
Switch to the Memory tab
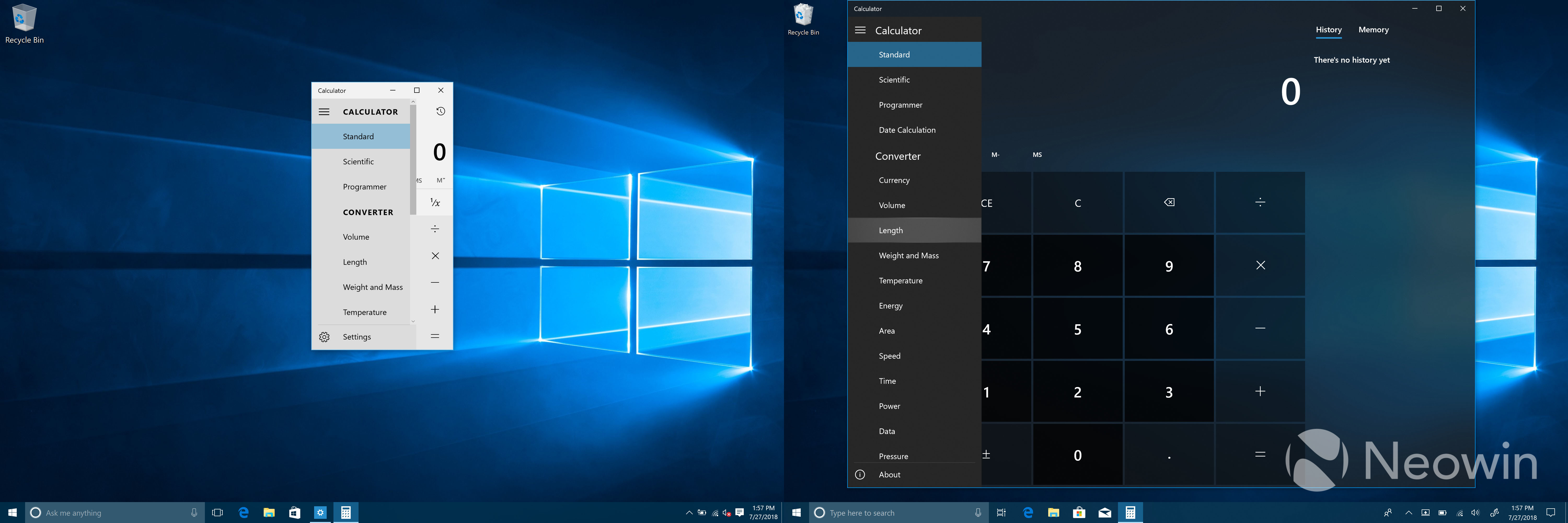(1373, 30)
